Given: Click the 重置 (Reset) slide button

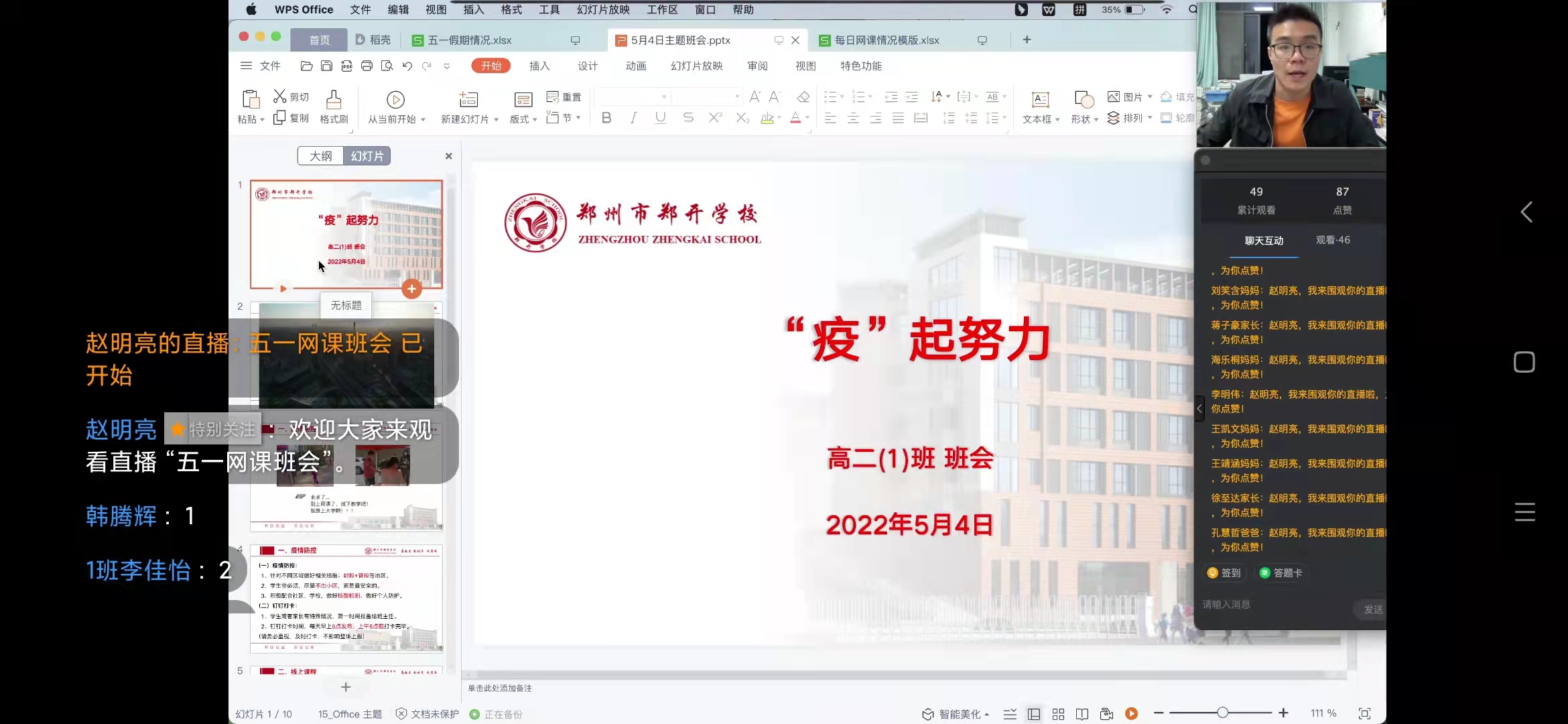Looking at the screenshot, I should 564,97.
